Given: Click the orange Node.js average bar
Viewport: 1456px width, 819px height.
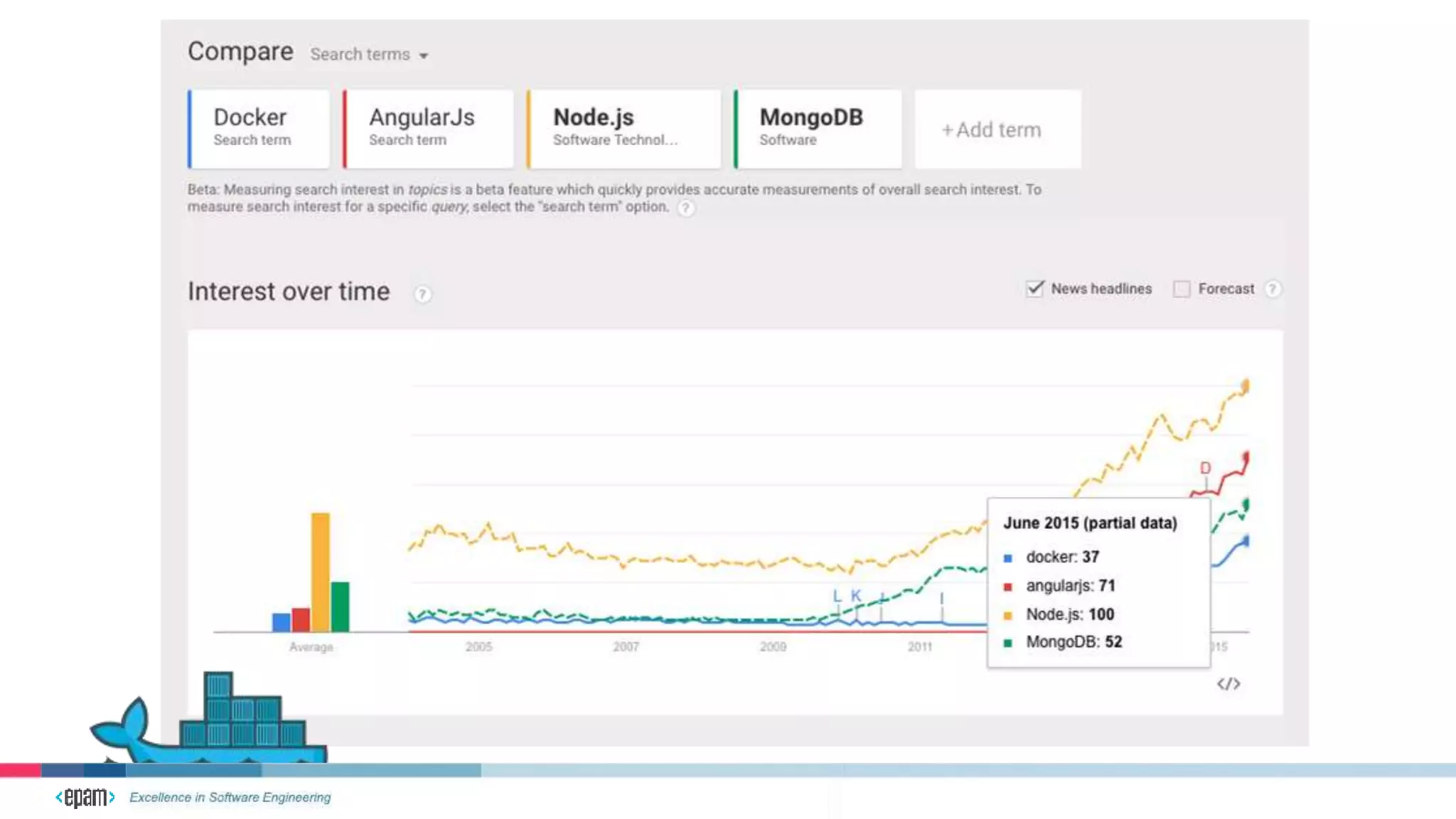Looking at the screenshot, I should coord(321,572).
